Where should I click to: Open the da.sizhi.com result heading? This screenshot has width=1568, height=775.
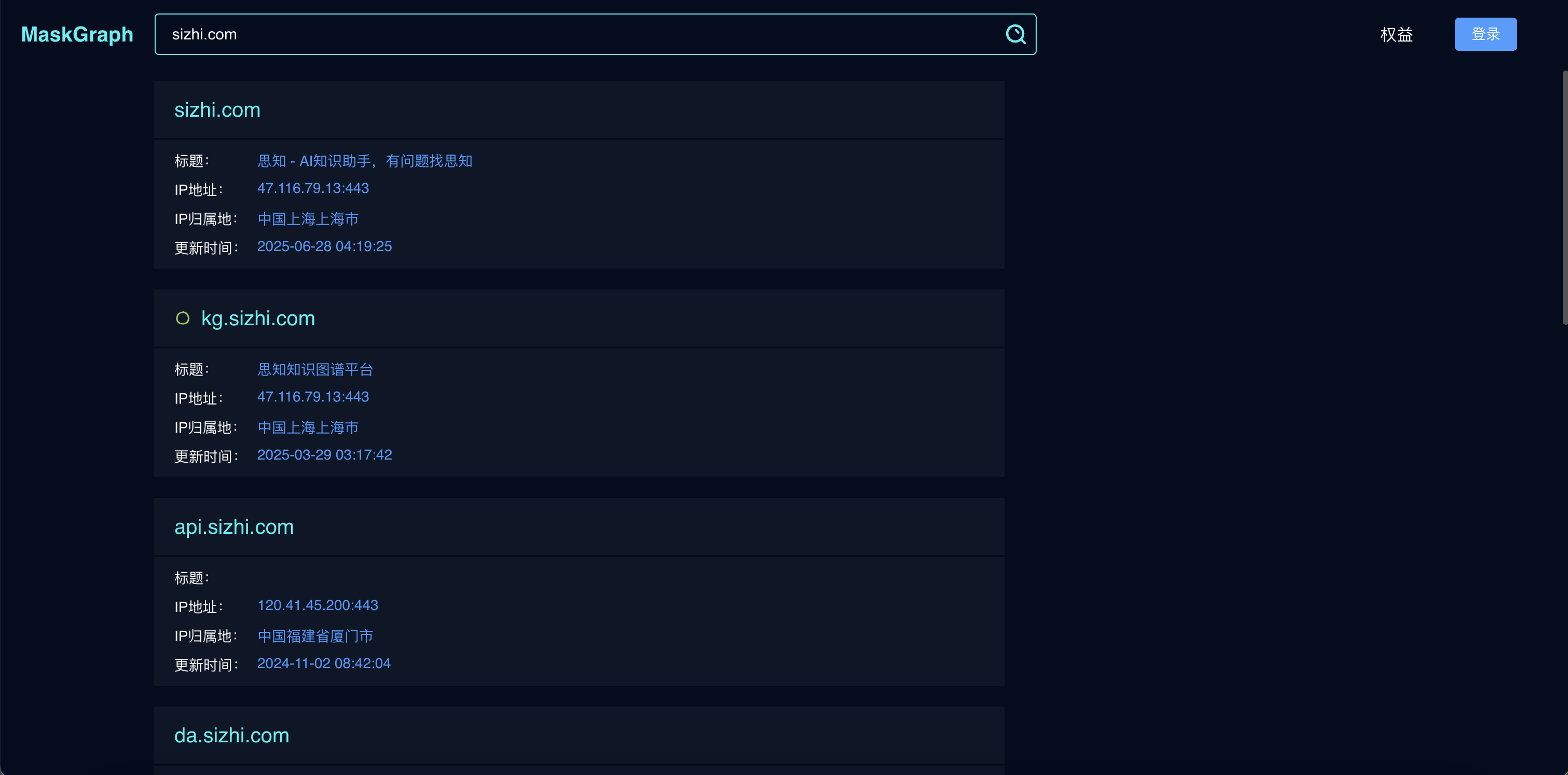(x=231, y=736)
